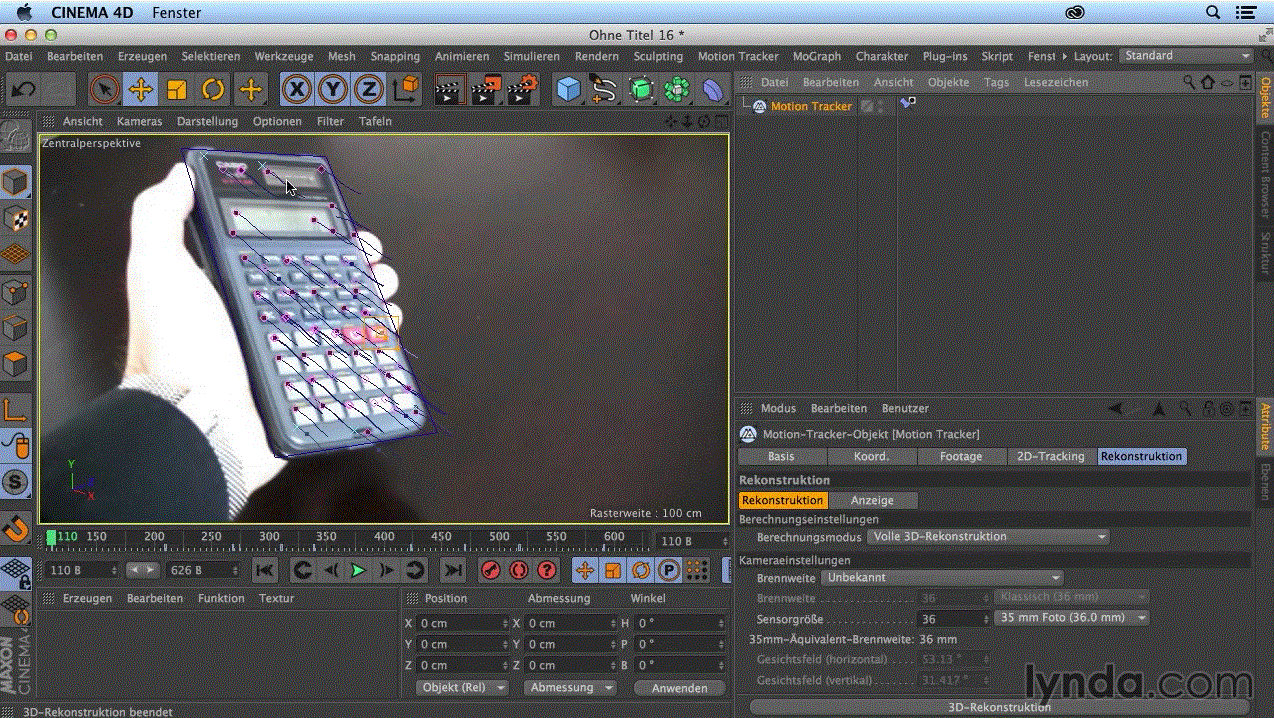Image resolution: width=1274 pixels, height=718 pixels.
Task: Switch to the 2D-Tracking tab
Action: [1049, 456]
